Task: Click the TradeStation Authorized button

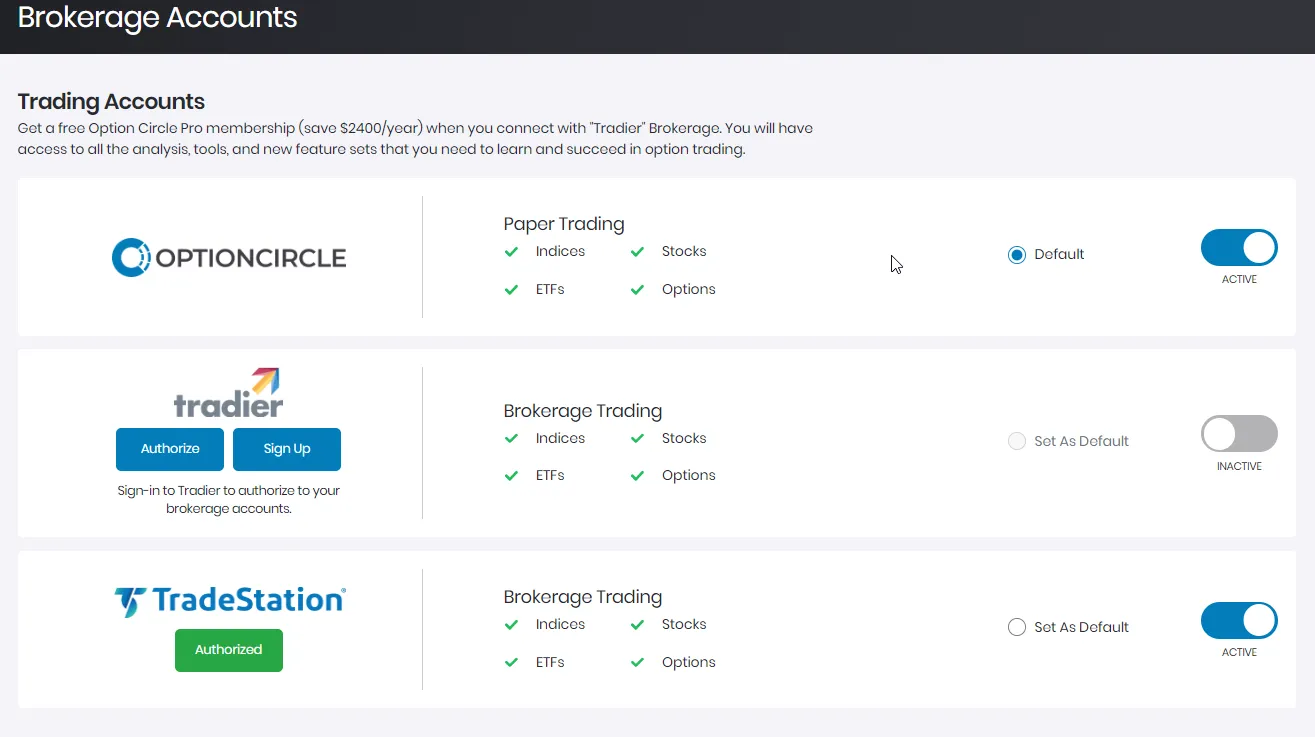Action: click(x=229, y=650)
